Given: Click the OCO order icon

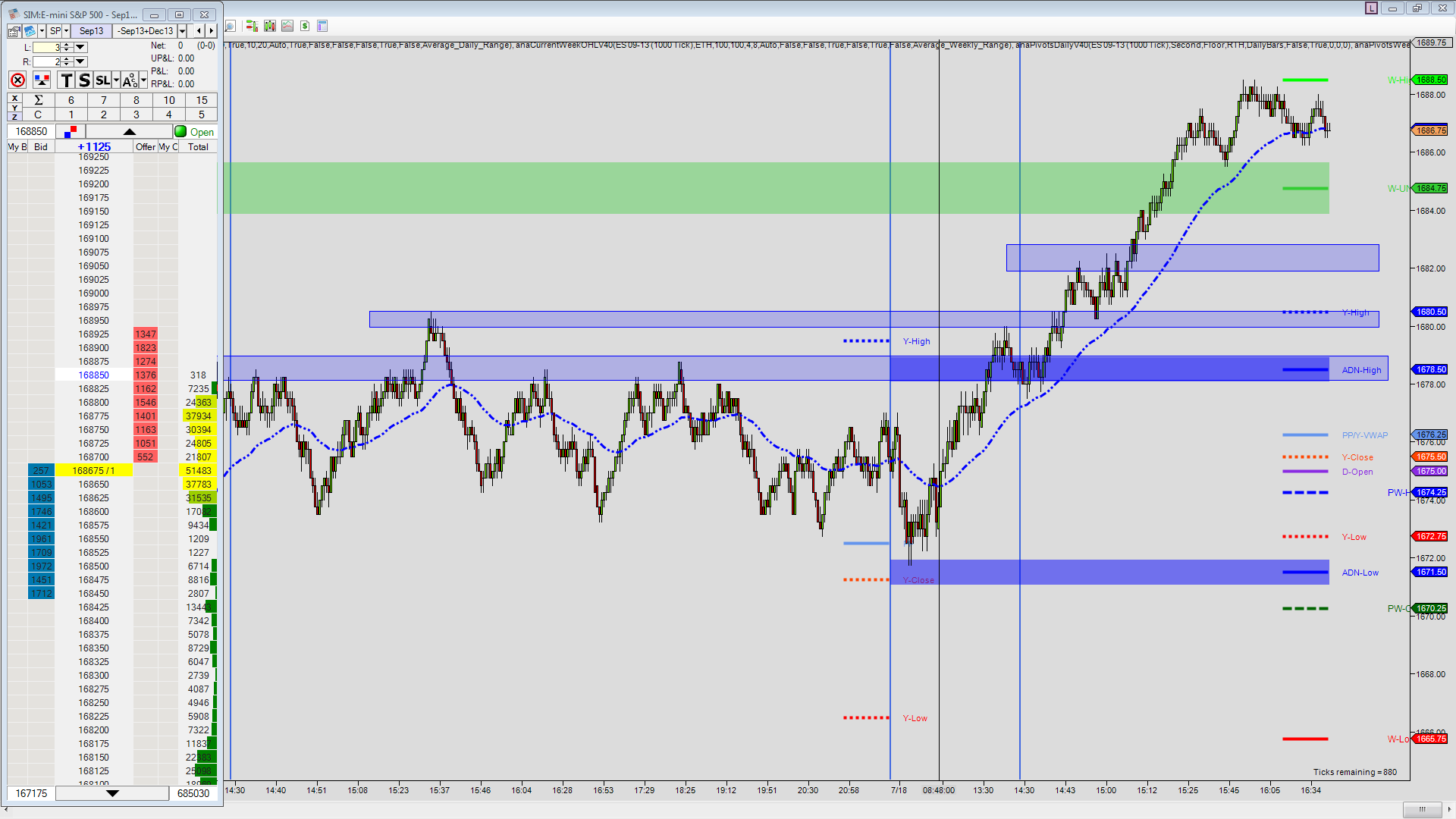Looking at the screenshot, I should pyautogui.click(x=130, y=80).
